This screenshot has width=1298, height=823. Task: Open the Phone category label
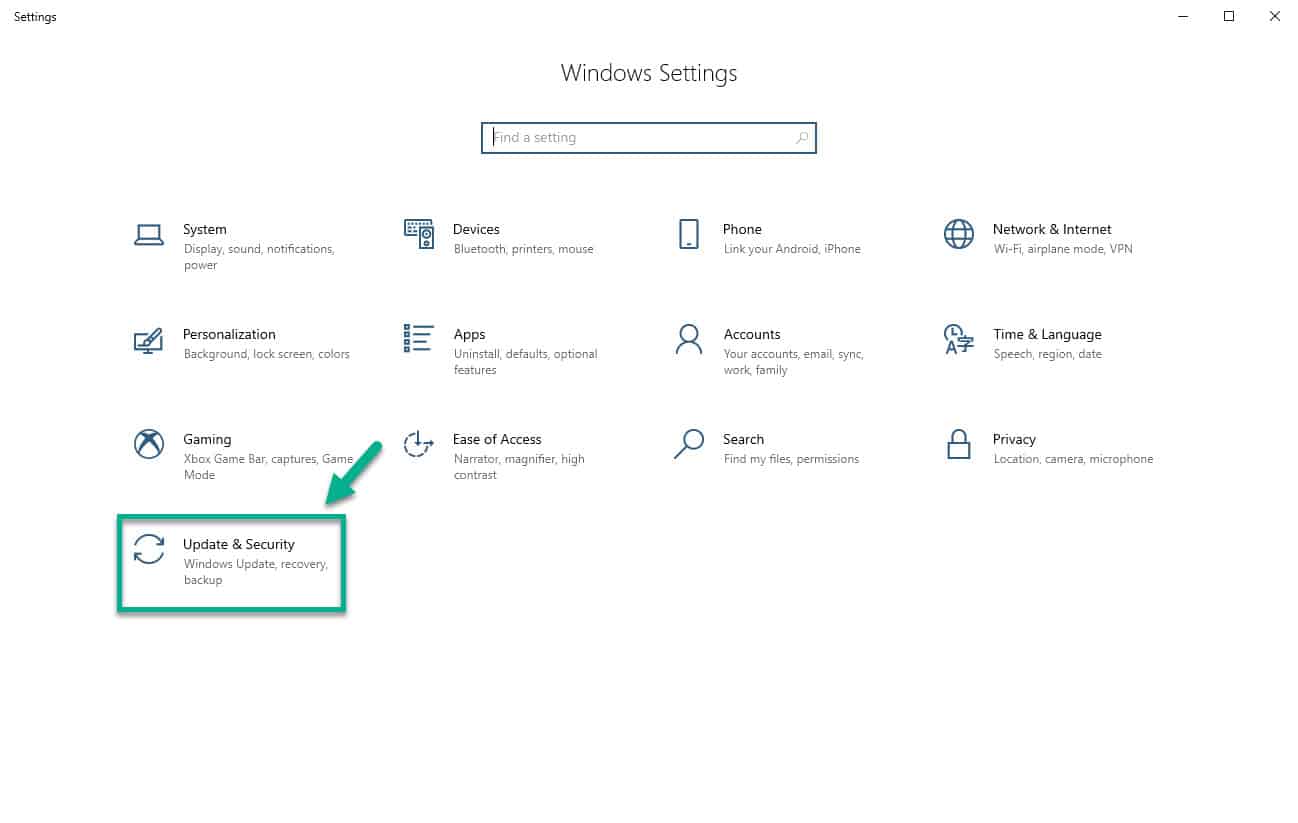pos(743,229)
